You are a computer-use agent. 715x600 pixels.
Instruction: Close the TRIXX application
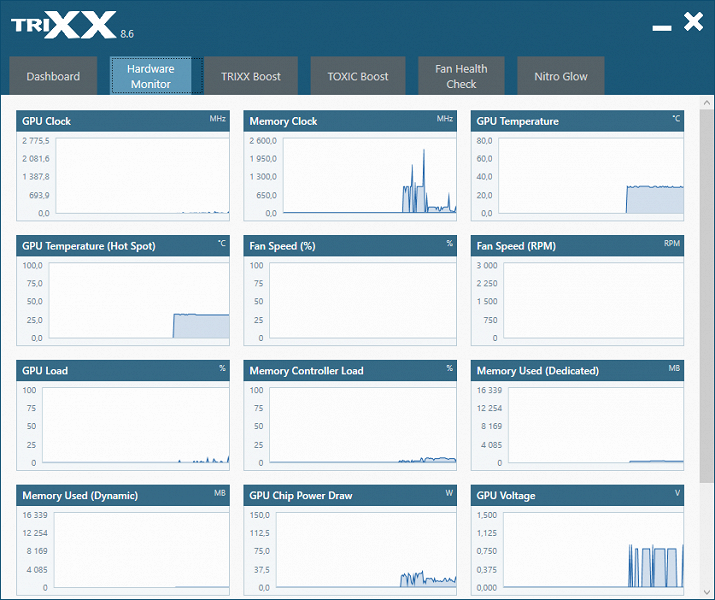[x=693, y=22]
